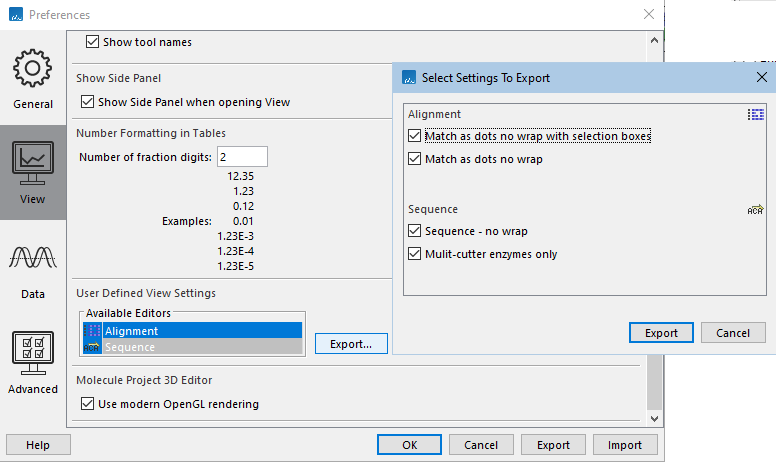Uncheck Mulit-cutter enzymes only setting
The height and width of the screenshot is (462, 776).
coord(415,254)
